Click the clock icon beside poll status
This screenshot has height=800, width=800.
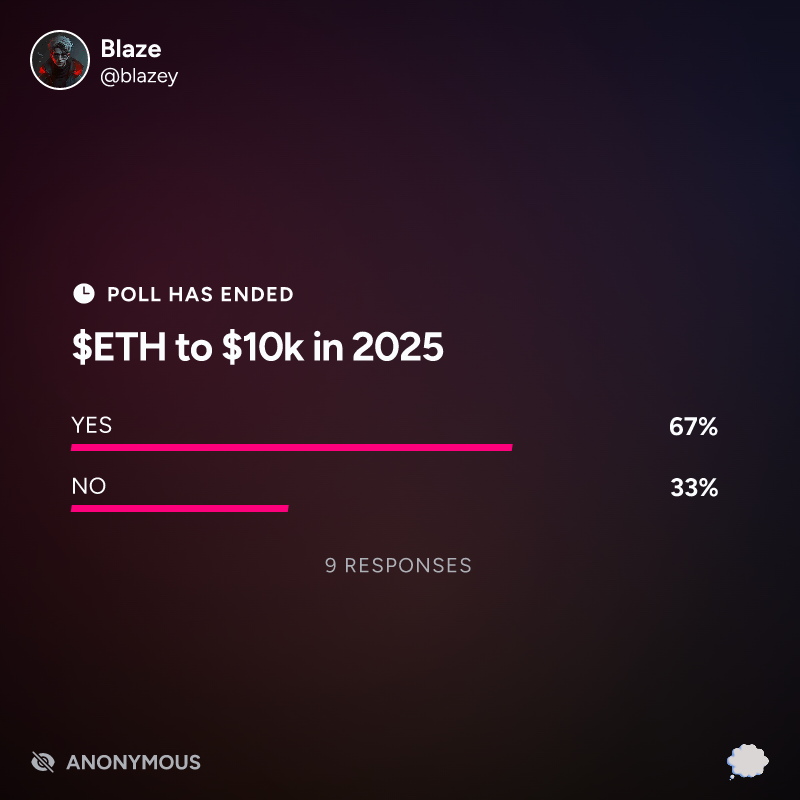click(84, 294)
